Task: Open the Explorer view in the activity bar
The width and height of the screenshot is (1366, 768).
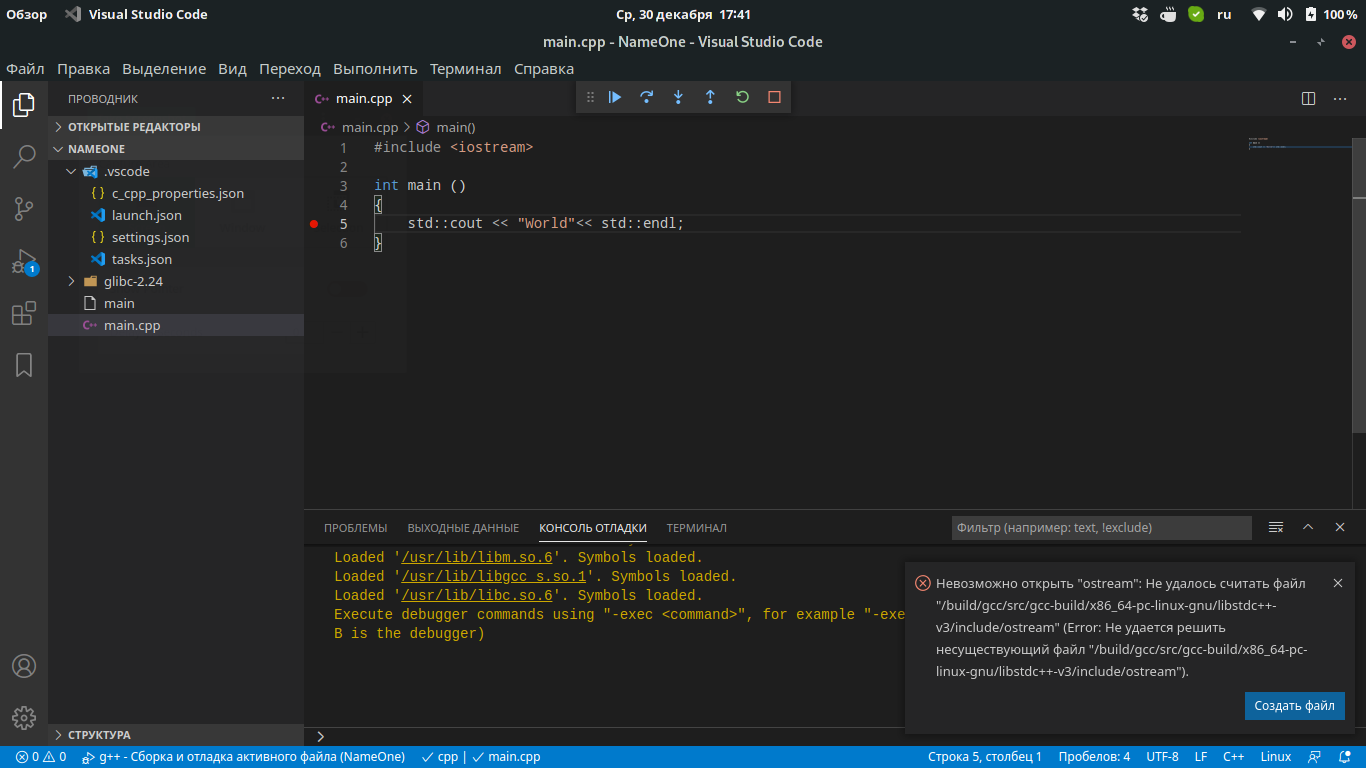Action: coord(24,104)
